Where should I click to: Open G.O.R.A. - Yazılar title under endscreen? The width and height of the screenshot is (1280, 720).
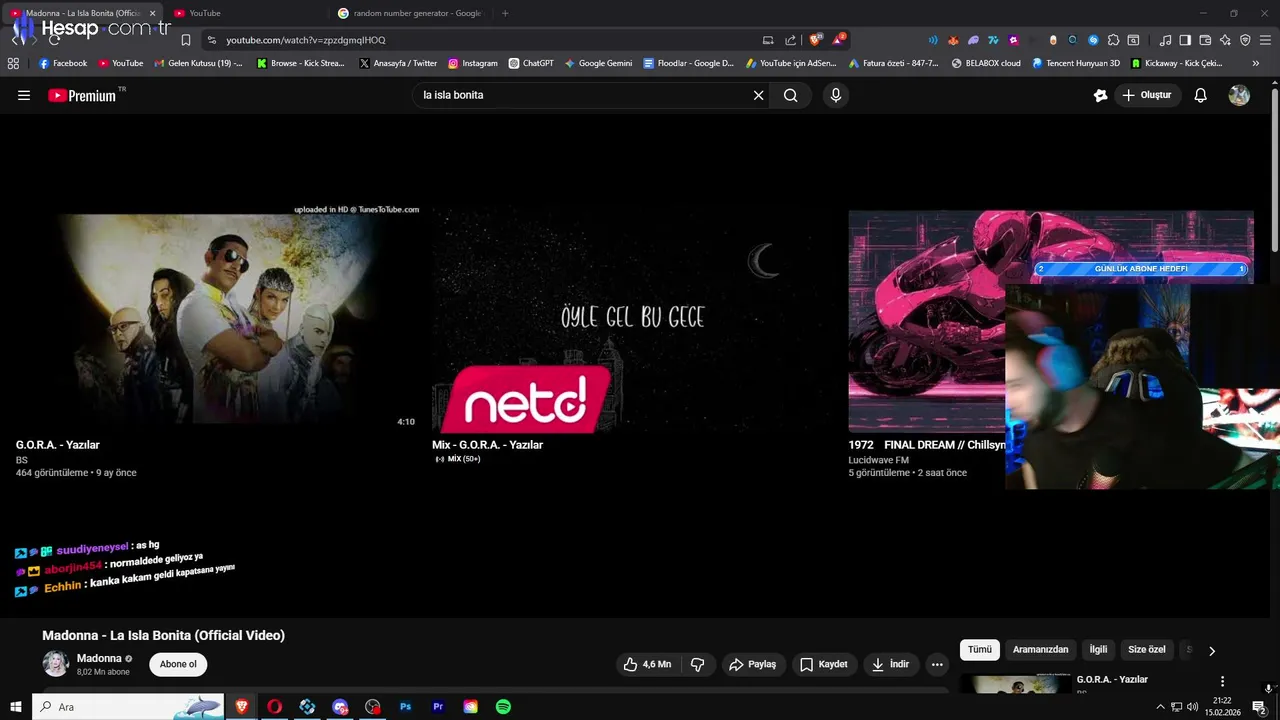pyautogui.click(x=58, y=445)
